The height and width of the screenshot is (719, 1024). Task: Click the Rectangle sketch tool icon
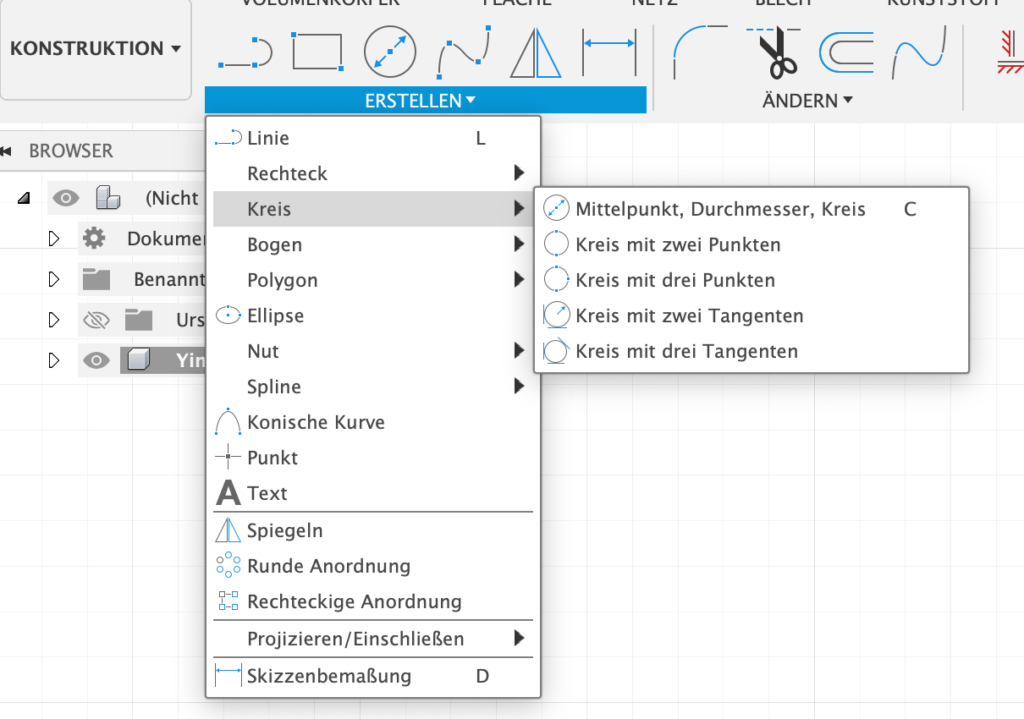318,52
